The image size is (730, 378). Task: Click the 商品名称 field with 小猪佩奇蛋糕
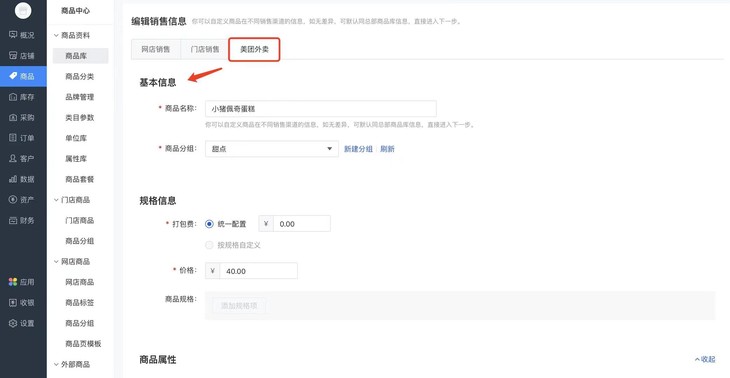coord(321,108)
